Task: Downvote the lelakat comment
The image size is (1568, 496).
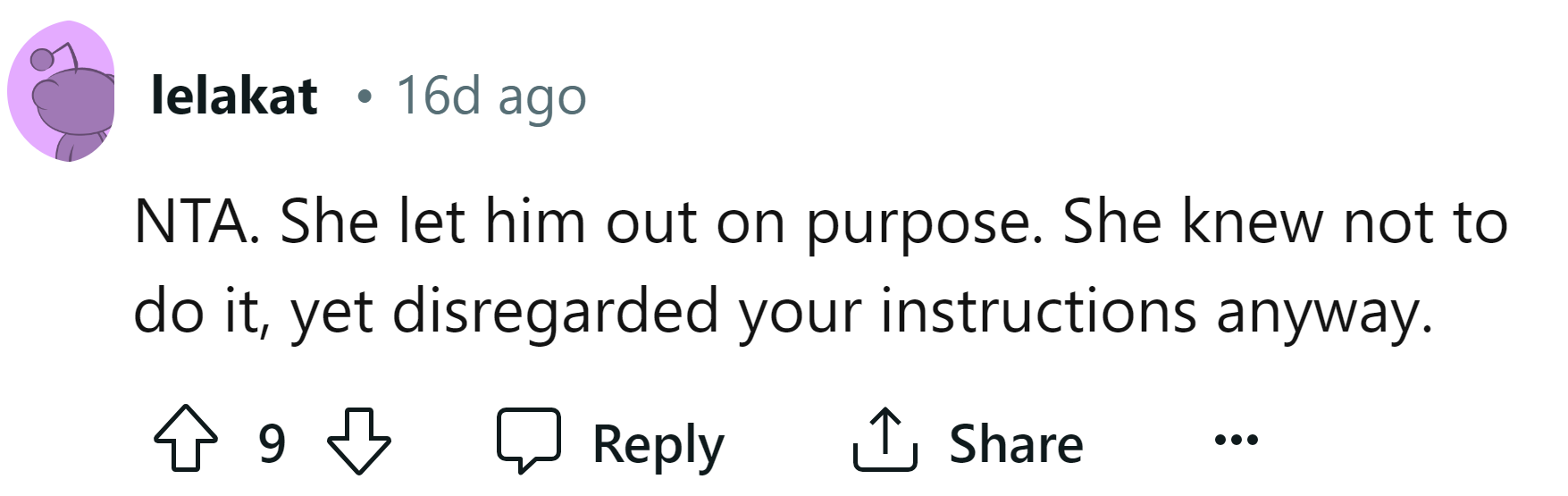Action: (358, 440)
